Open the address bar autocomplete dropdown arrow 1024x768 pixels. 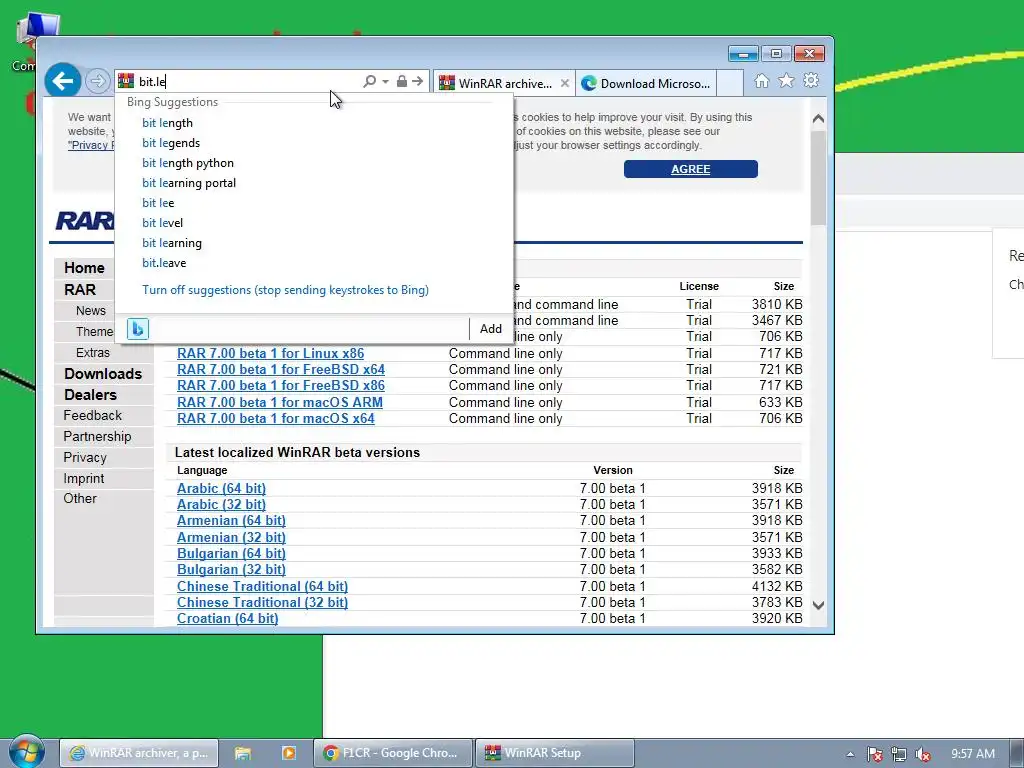[385, 82]
